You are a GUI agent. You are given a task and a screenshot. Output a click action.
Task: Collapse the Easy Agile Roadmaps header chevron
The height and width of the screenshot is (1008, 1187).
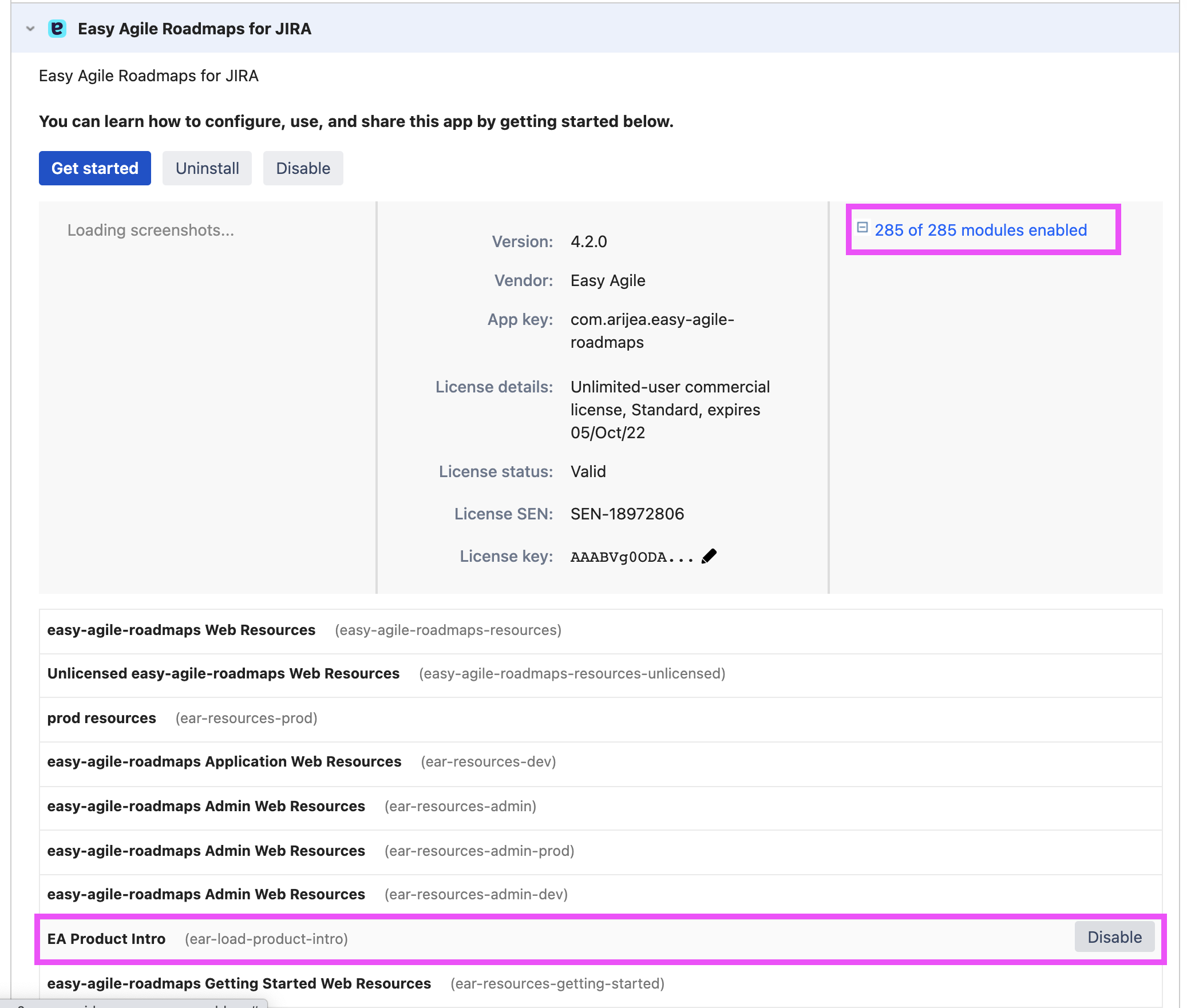[x=30, y=29]
